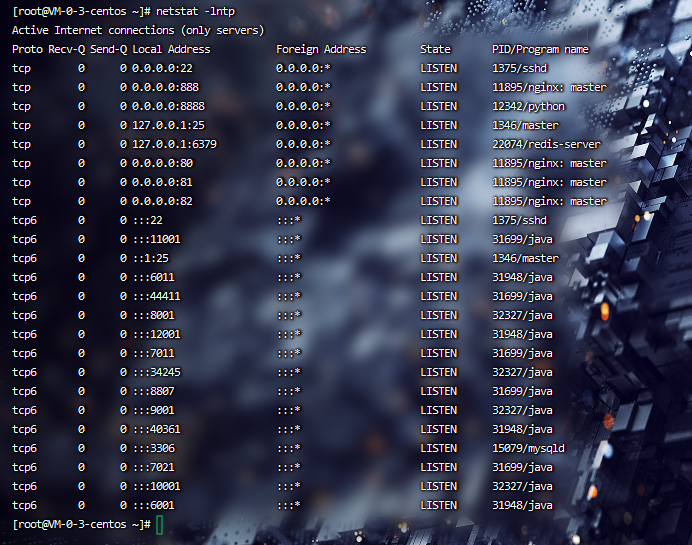Select the 12342/python process entry
The width and height of the screenshot is (692, 545).
pos(528,106)
